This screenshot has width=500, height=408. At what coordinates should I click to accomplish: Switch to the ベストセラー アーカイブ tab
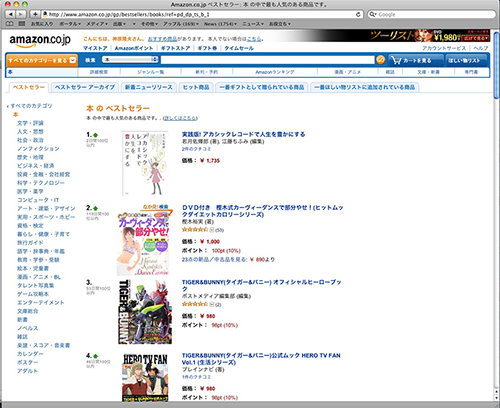point(85,87)
